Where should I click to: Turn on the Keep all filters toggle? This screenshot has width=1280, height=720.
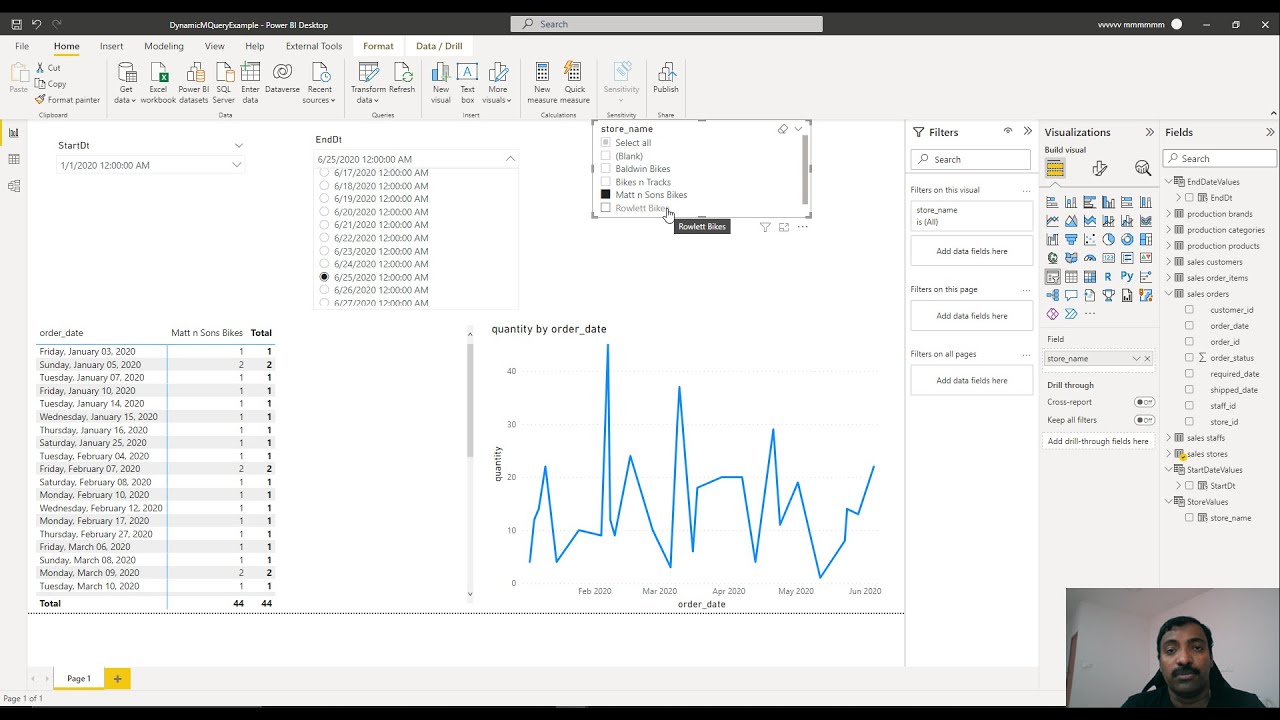pyautogui.click(x=1144, y=420)
